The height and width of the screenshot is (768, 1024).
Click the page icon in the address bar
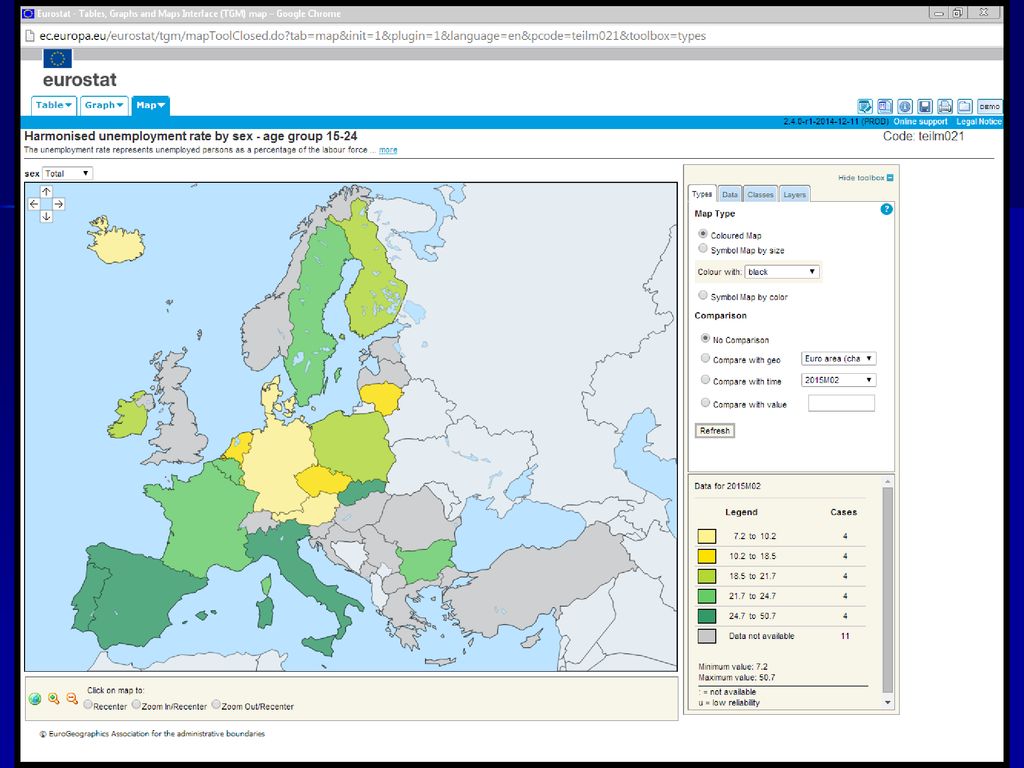point(29,36)
